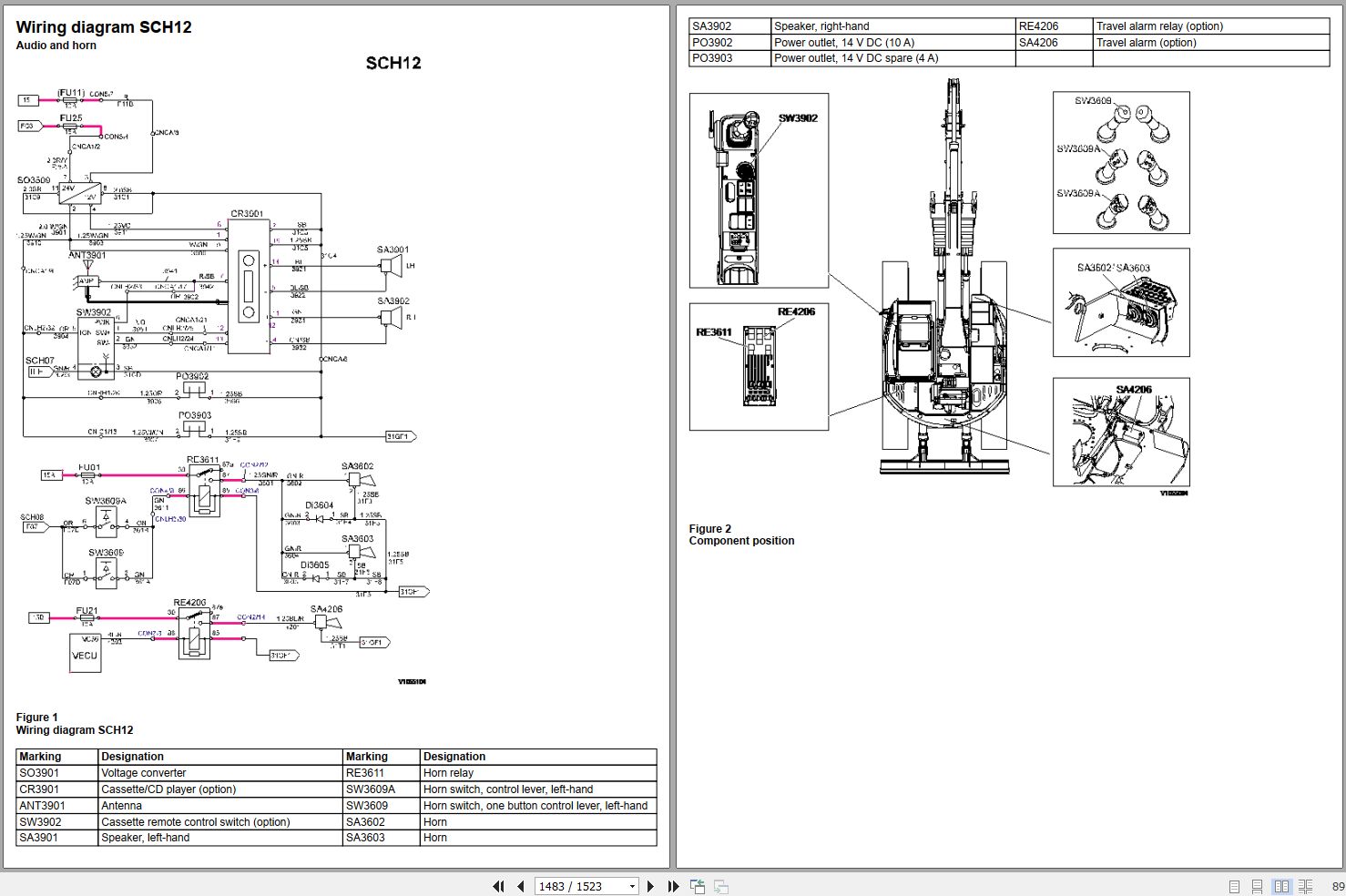
Task: Jump to the last page
Action: point(673,886)
